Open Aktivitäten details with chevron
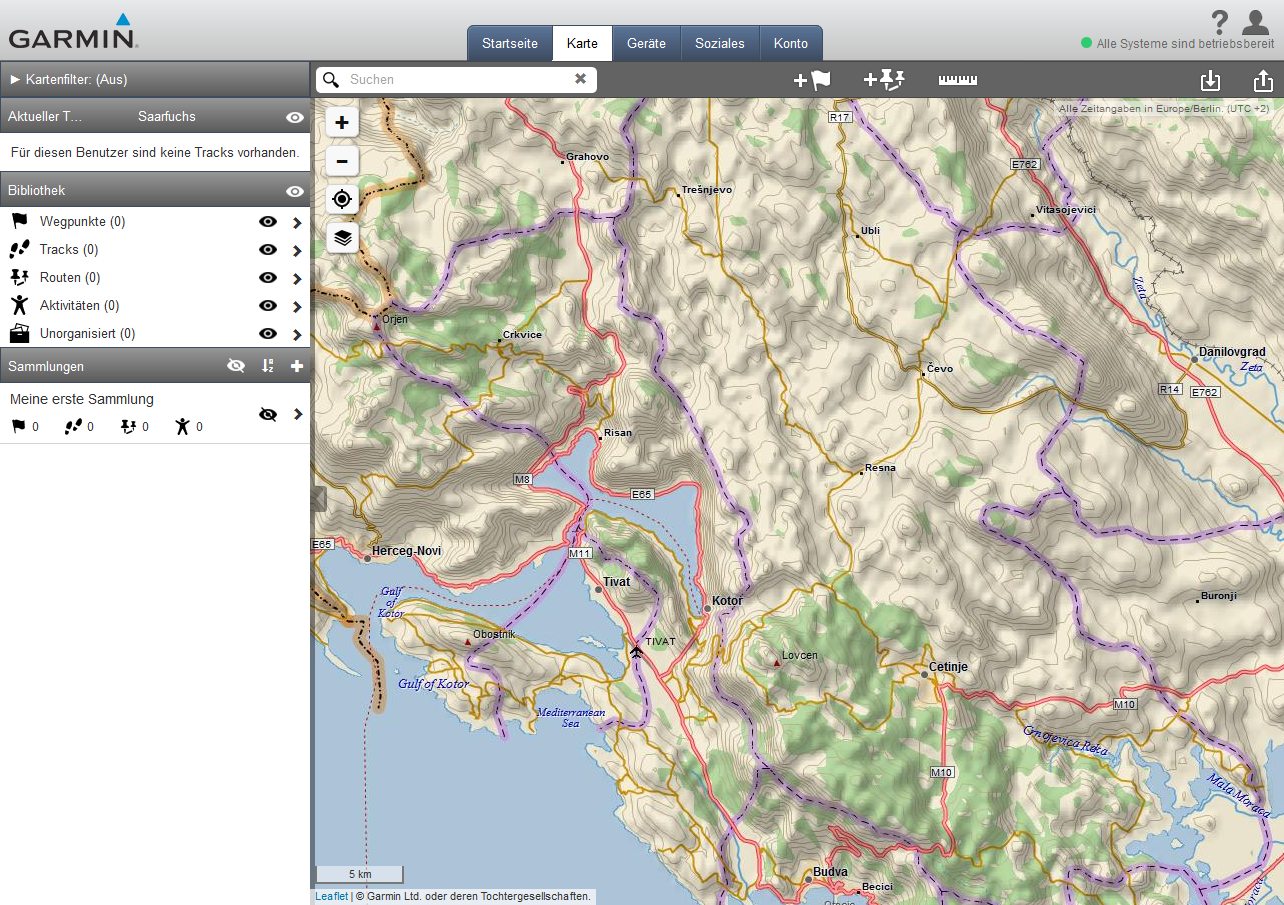 pyautogui.click(x=296, y=306)
